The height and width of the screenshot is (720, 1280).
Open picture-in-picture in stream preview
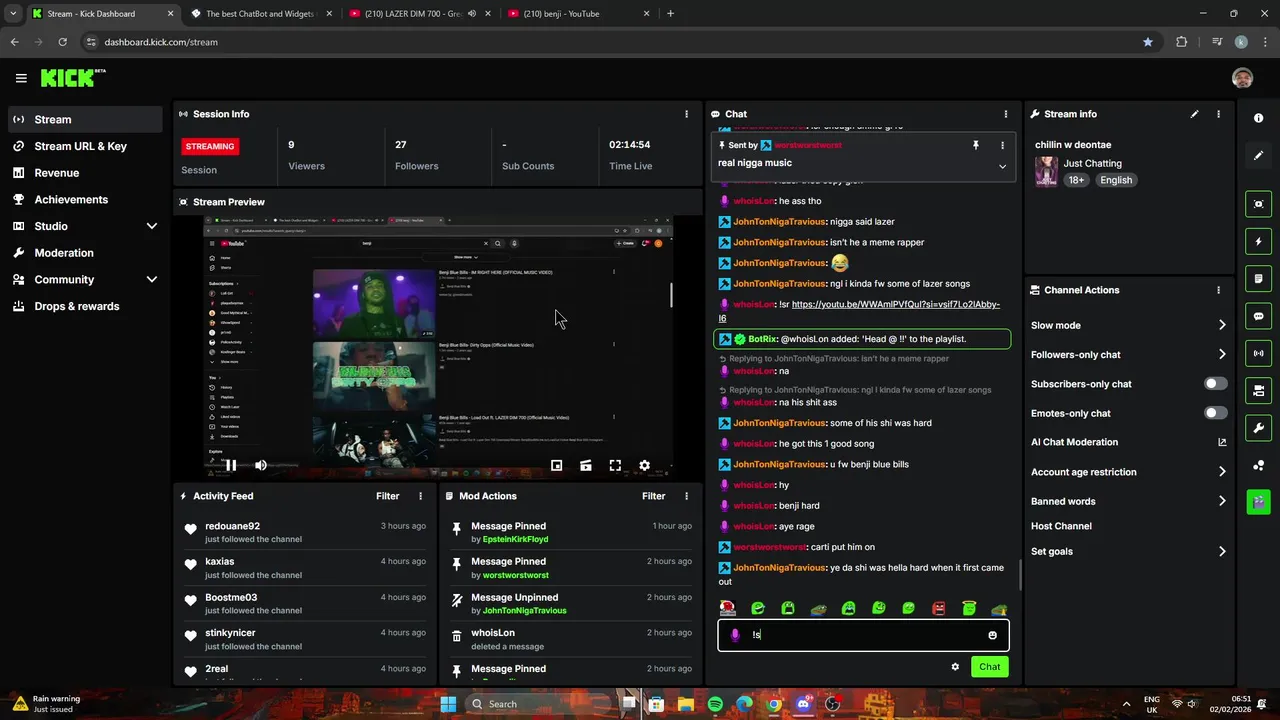coord(557,465)
